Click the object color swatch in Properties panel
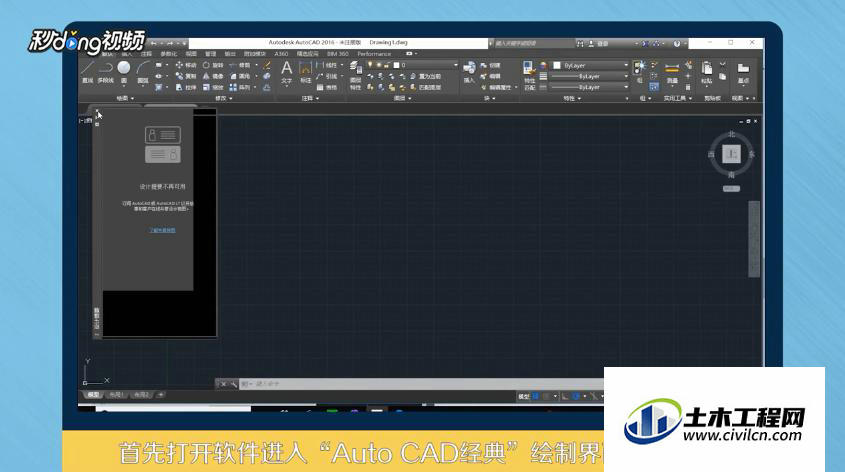The height and width of the screenshot is (472, 845). point(557,65)
